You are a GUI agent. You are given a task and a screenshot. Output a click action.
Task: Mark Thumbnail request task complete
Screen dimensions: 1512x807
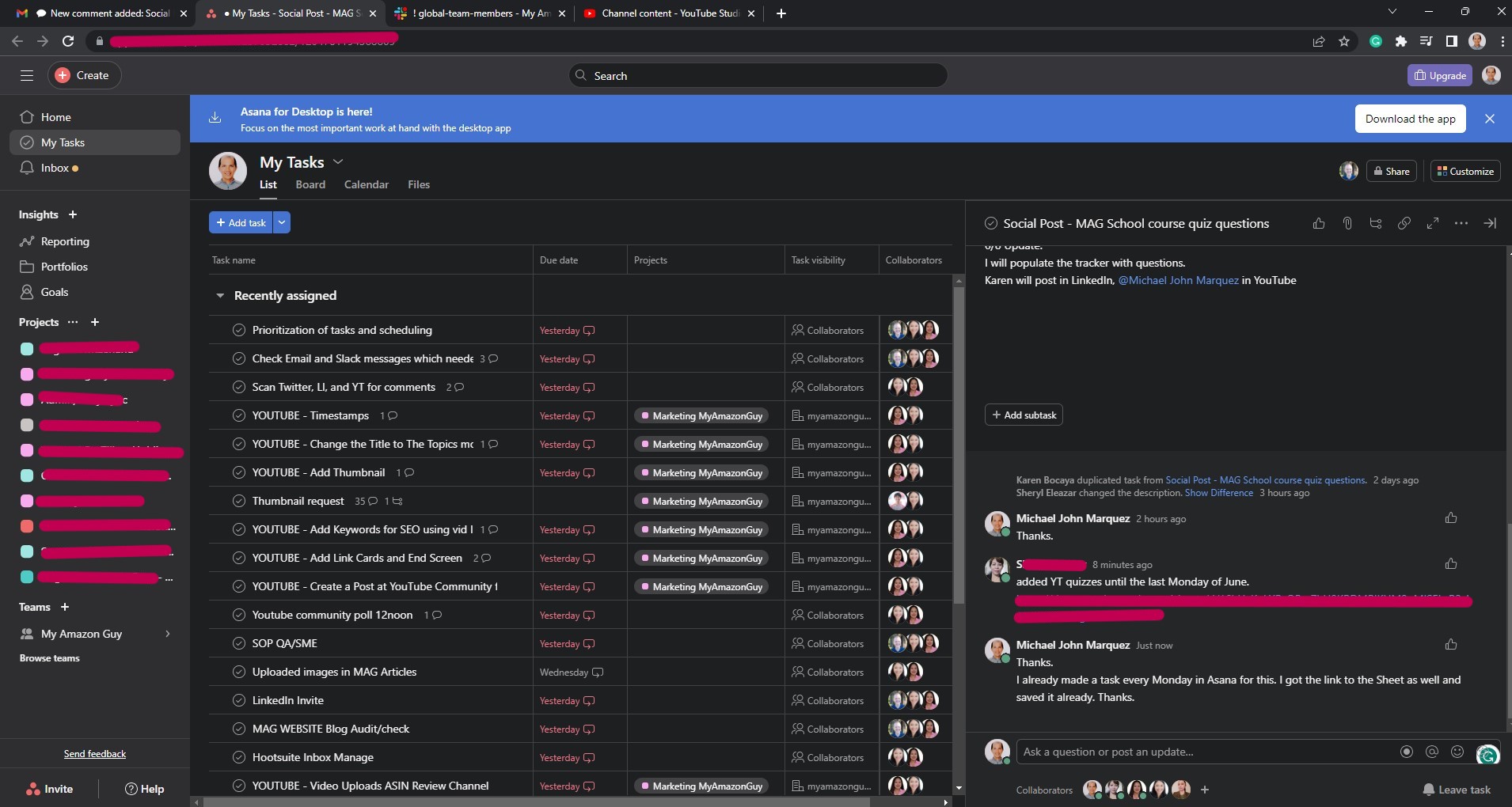[x=239, y=501]
